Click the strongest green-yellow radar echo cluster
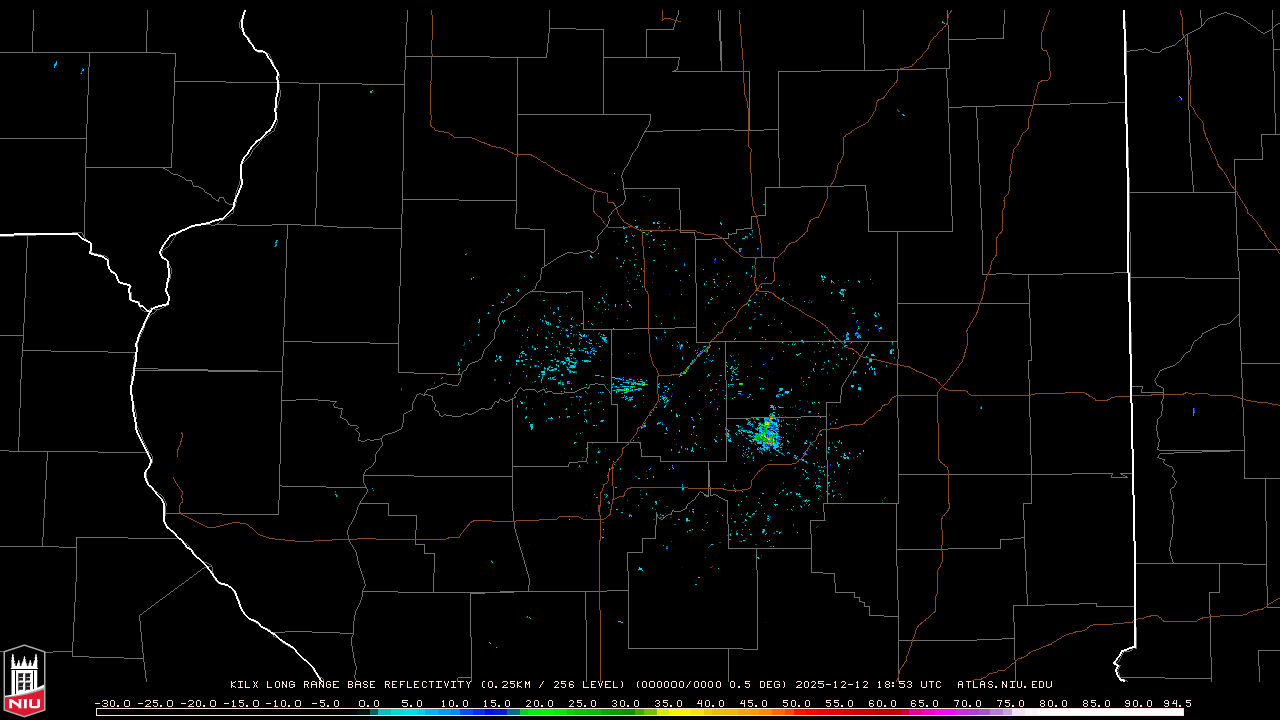The width and height of the screenshot is (1280, 720). coord(767,433)
